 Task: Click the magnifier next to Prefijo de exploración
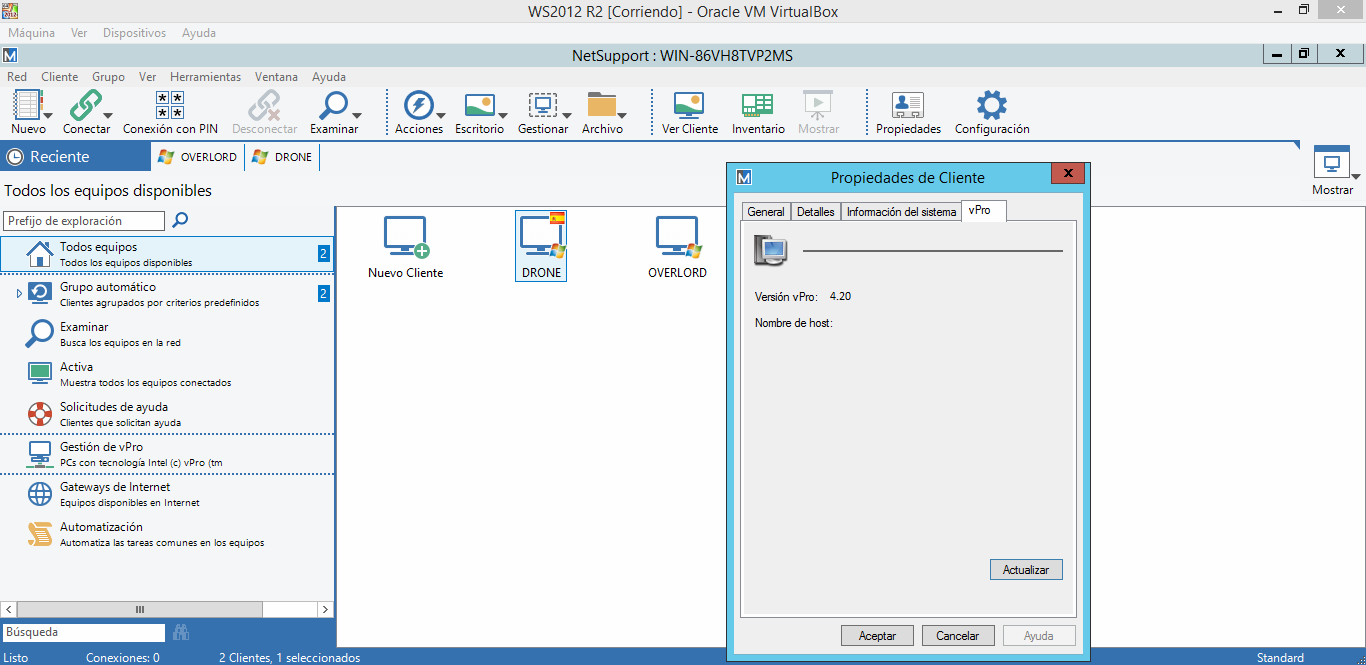[180, 220]
